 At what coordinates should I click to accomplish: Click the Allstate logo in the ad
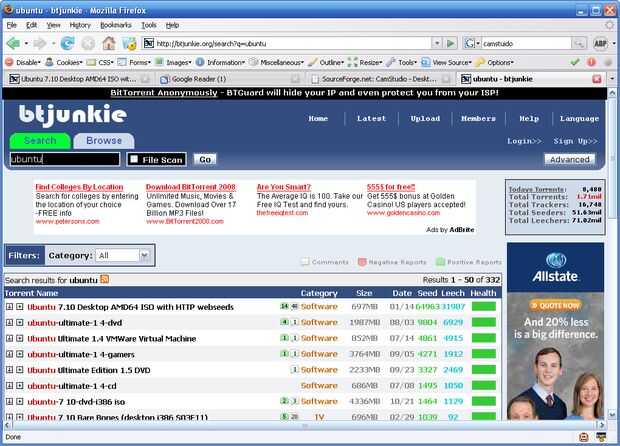(555, 268)
